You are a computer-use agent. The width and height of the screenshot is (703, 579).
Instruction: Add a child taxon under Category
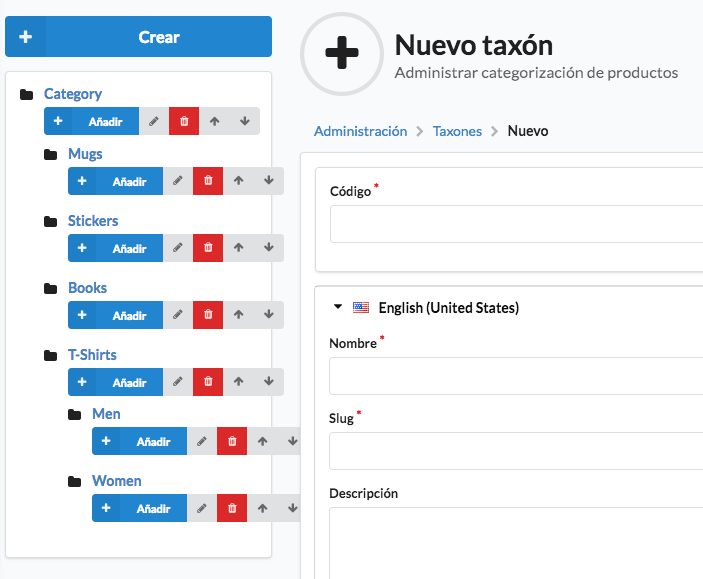[x=91, y=121]
